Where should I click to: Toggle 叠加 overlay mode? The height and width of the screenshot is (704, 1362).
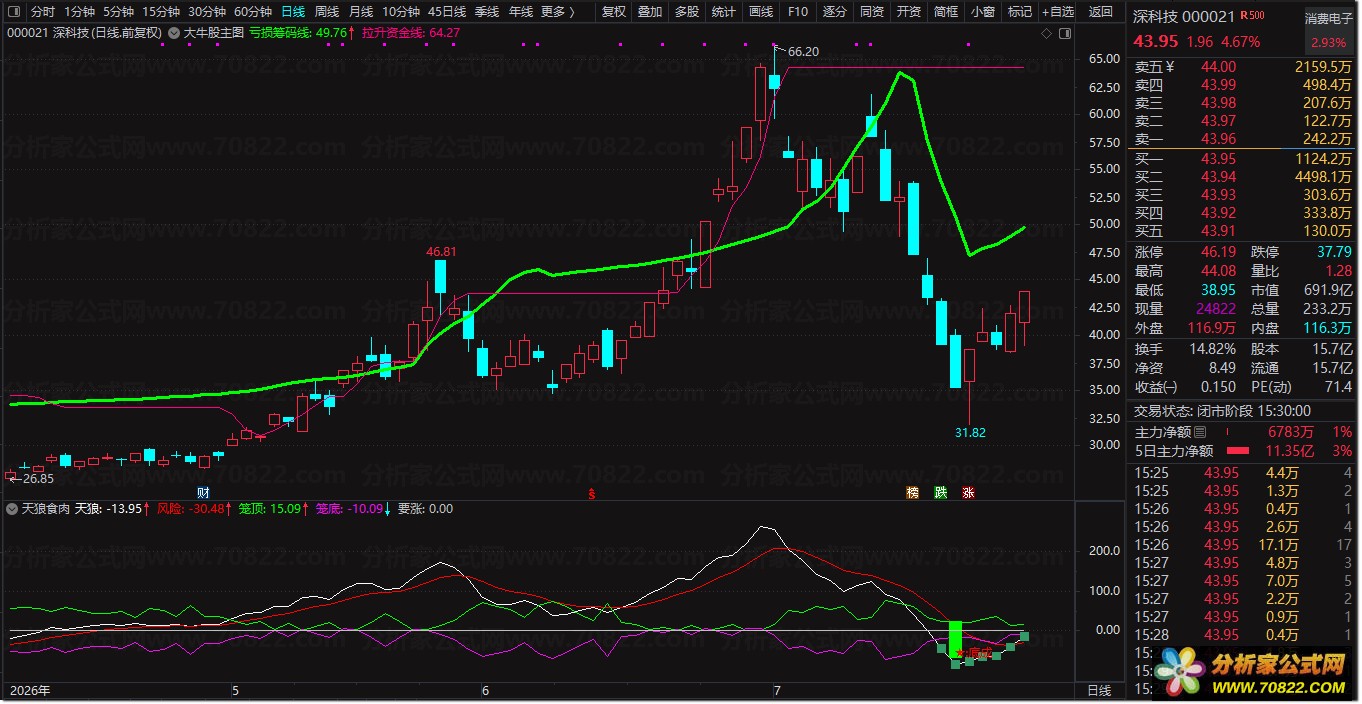coord(650,12)
